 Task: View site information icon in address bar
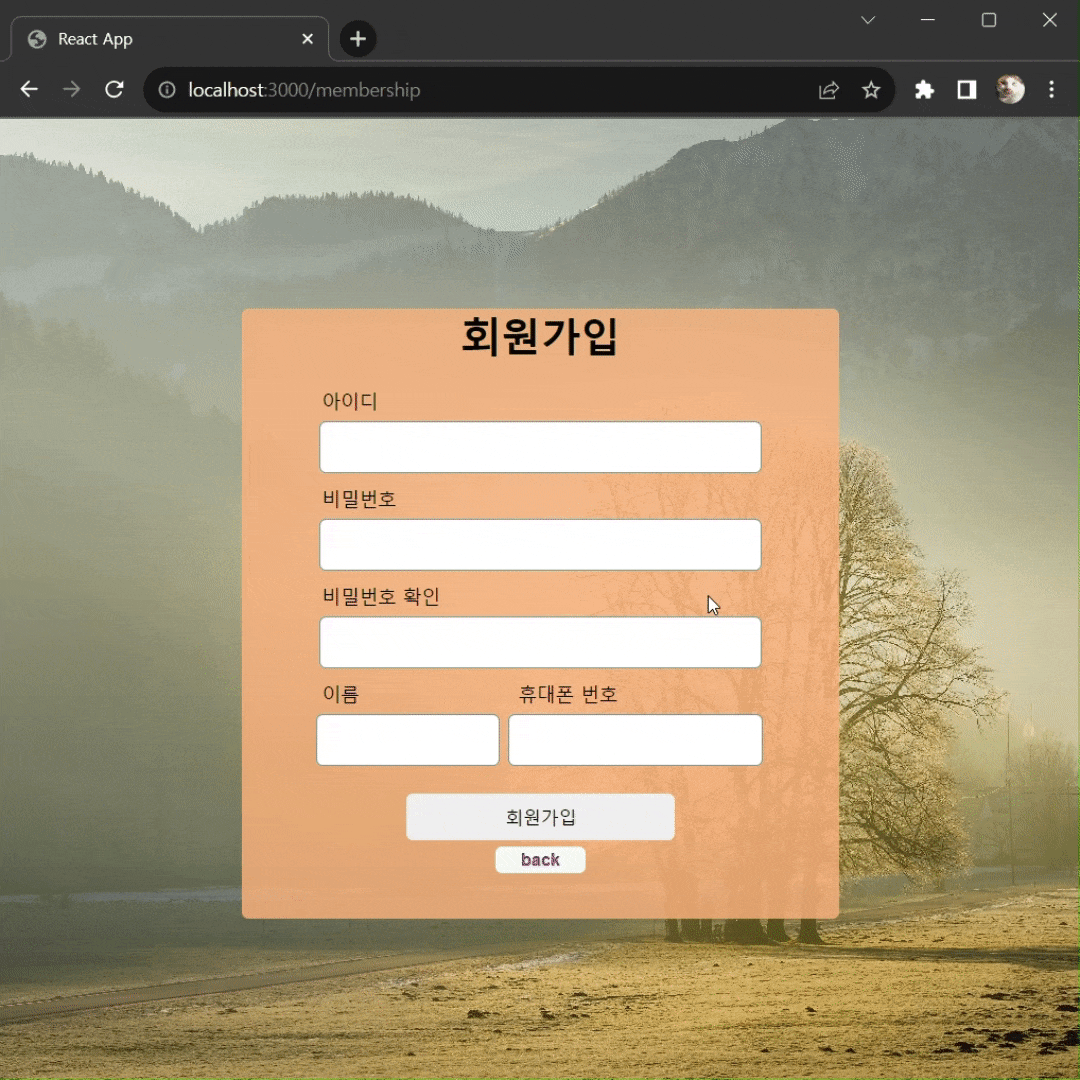pos(167,90)
